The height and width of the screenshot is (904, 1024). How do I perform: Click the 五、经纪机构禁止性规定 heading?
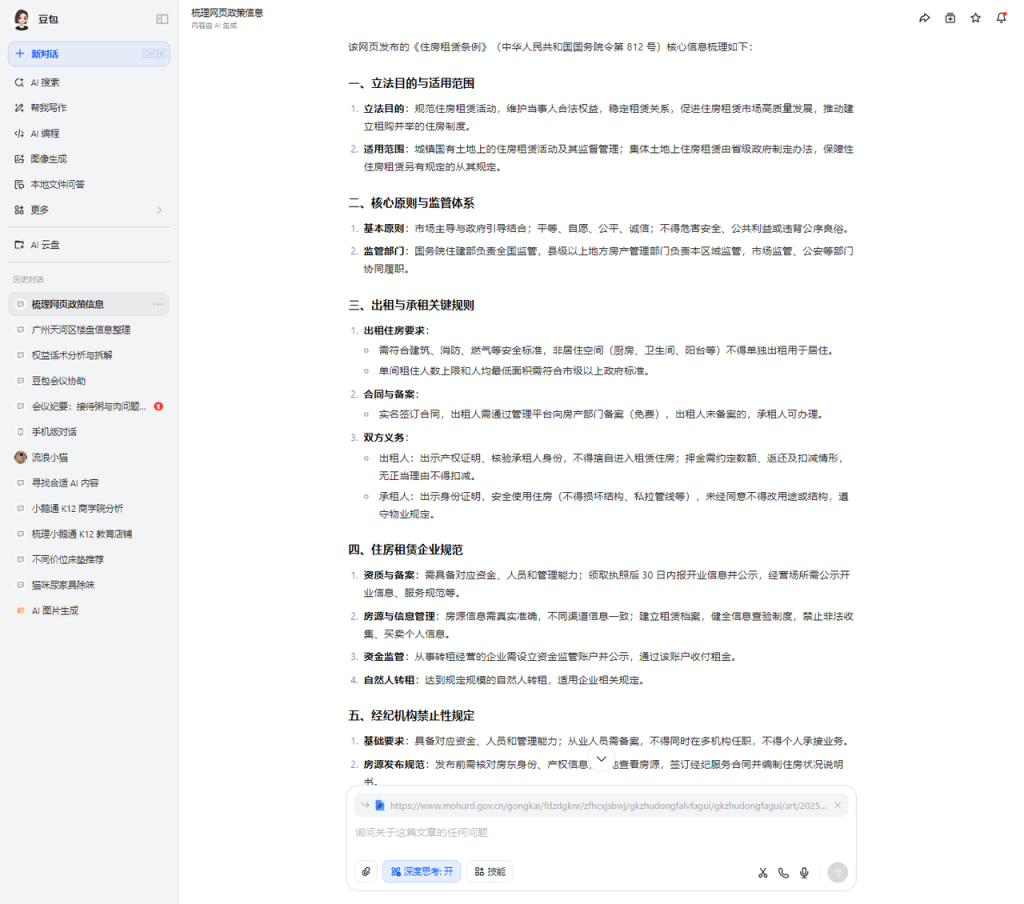(x=411, y=716)
